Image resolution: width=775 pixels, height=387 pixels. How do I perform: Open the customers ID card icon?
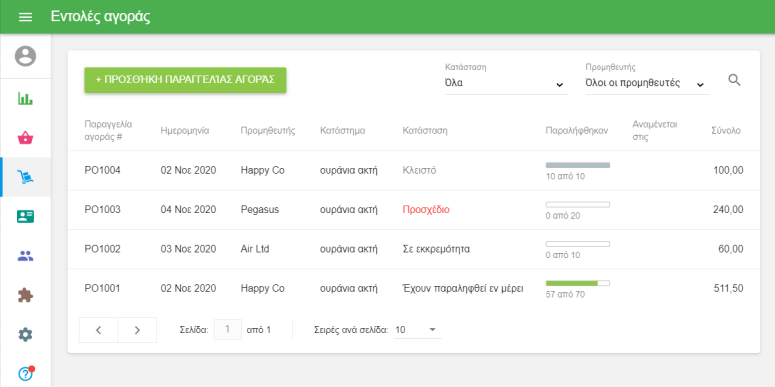25,216
